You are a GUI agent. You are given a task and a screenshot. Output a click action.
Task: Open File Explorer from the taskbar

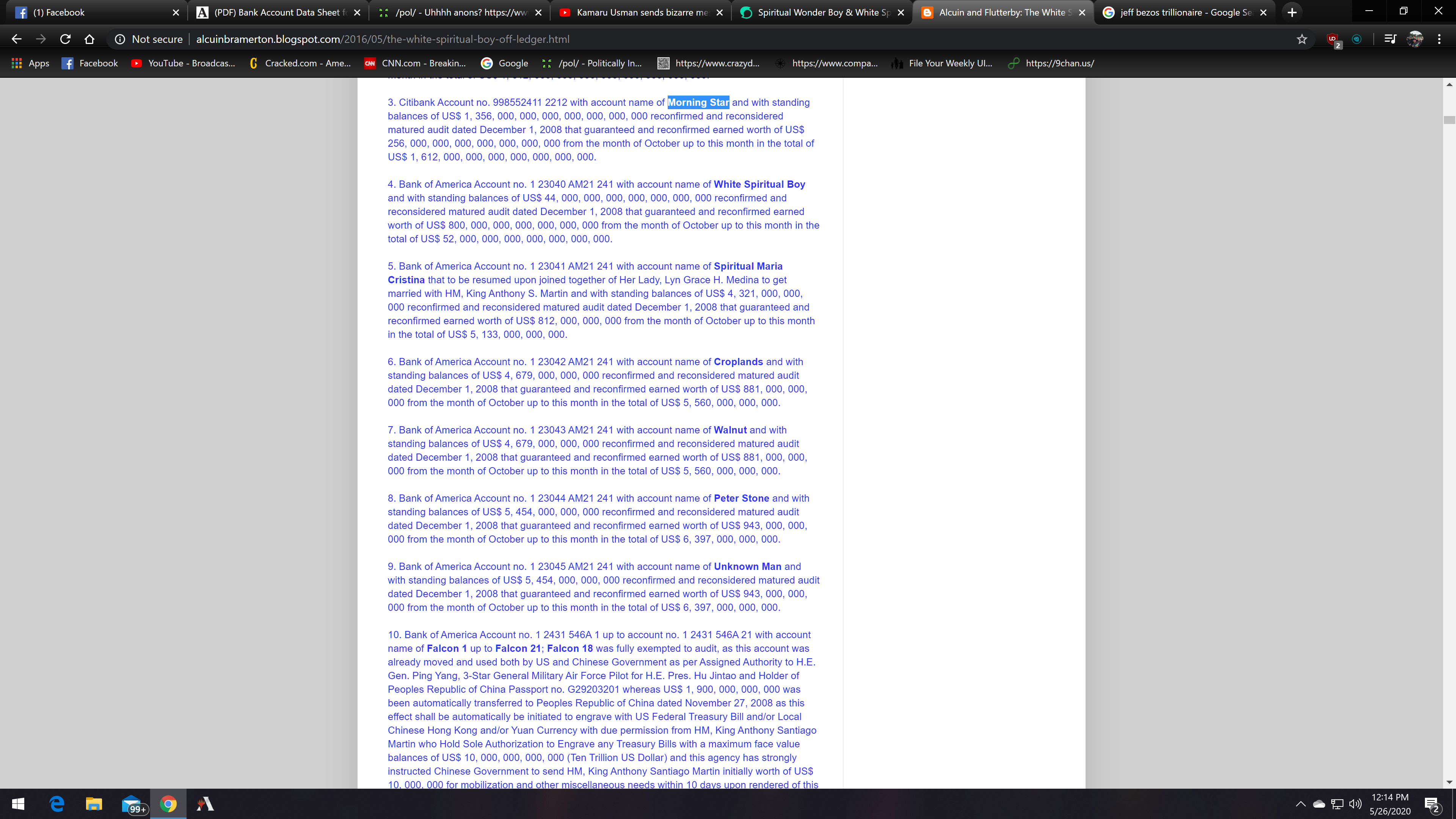[x=94, y=804]
